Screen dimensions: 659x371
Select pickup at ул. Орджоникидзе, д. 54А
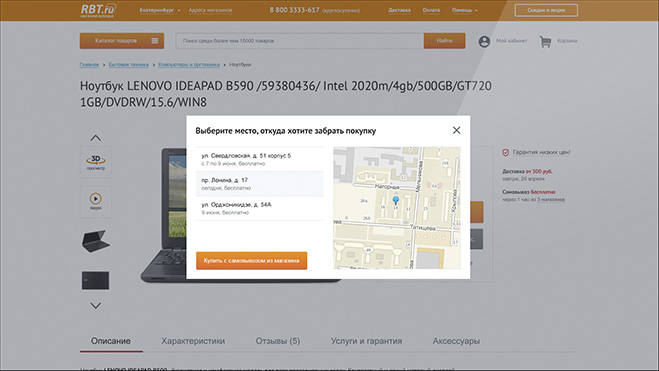260,208
